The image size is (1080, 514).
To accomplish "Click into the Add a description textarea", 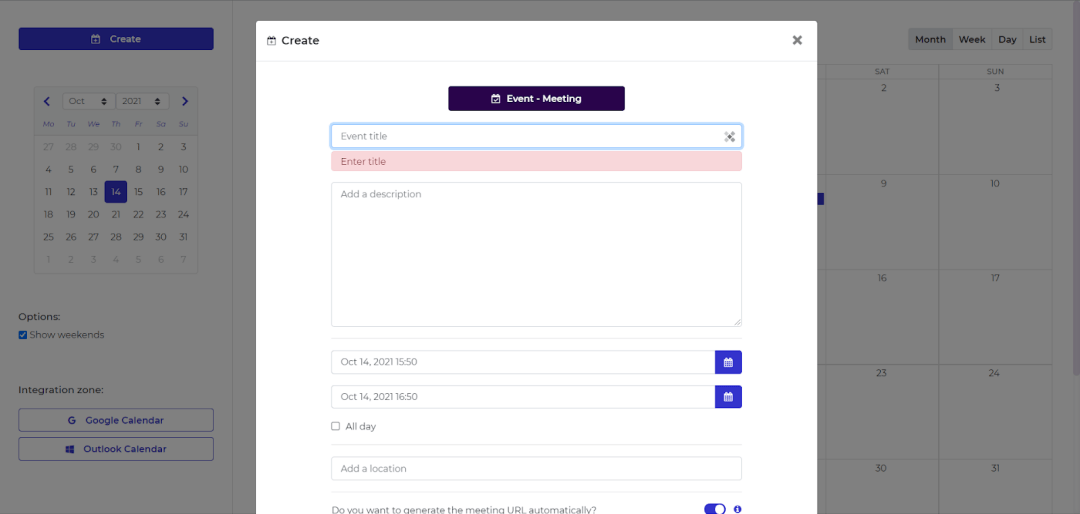I will coord(536,254).
